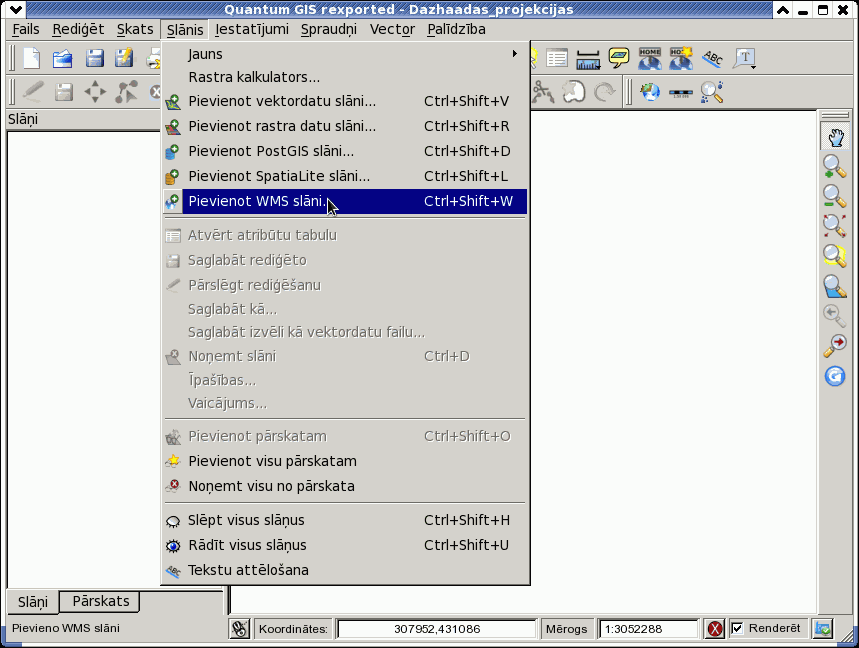Click the magnifier plugin icon right of the scale bar
The image size is (859, 648).
click(x=712, y=91)
